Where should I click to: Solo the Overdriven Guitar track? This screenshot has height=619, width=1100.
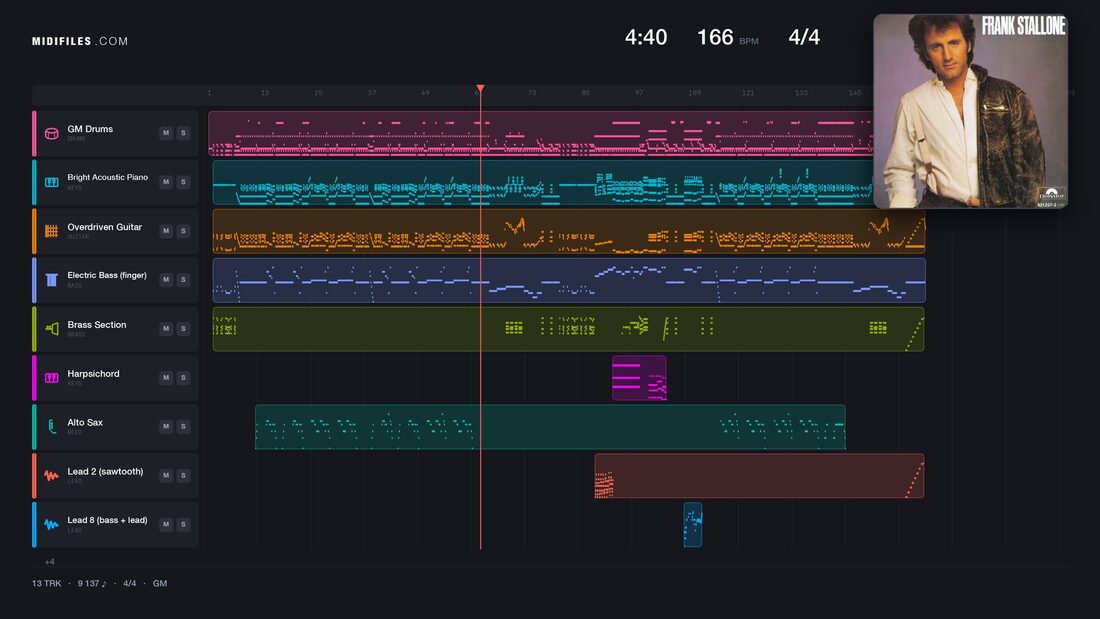click(183, 231)
